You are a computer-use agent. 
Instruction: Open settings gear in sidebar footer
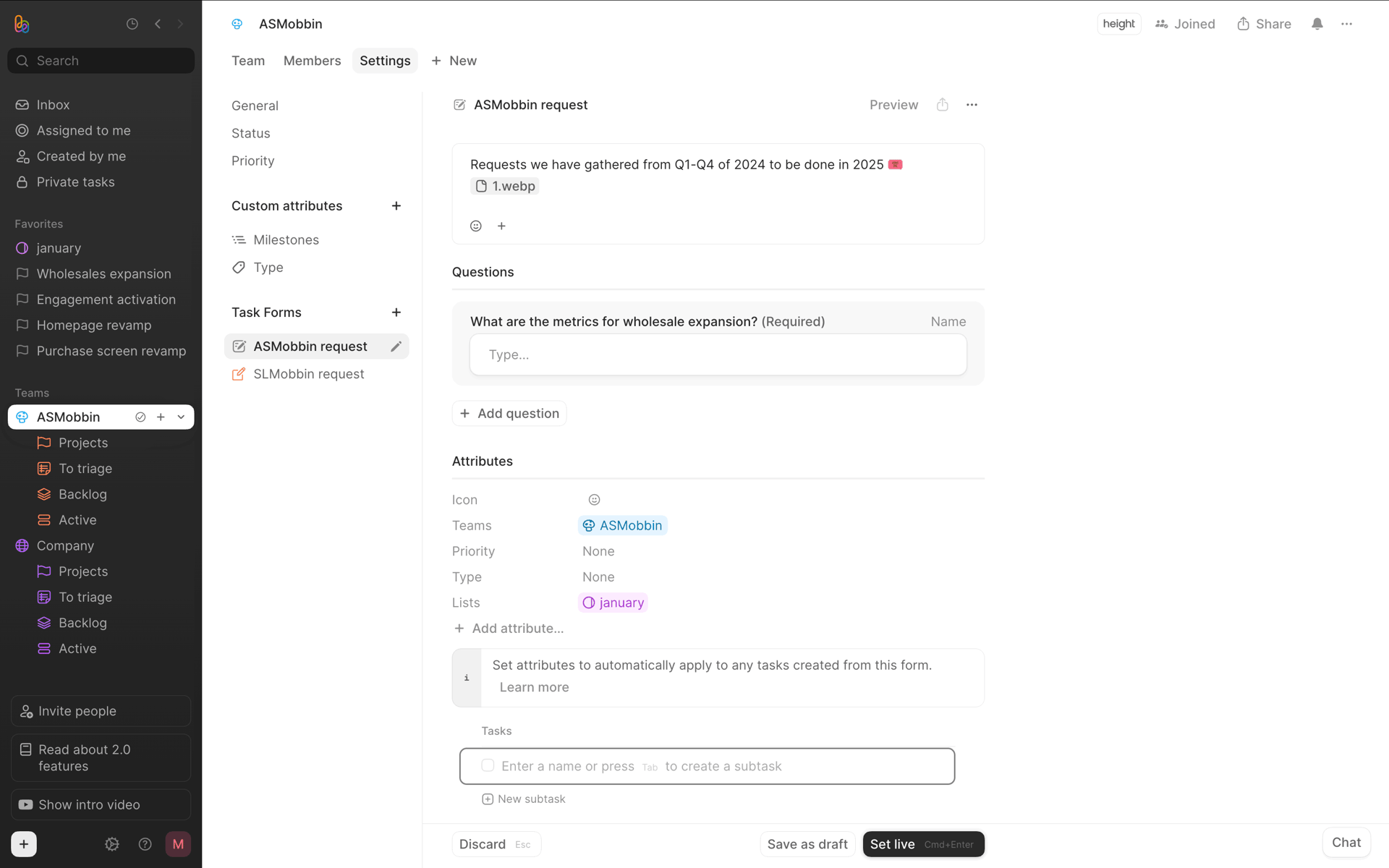tap(112, 844)
